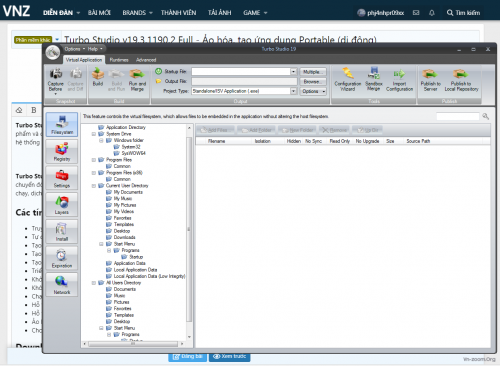Open the Filesystem panel in the sidebar
The width and height of the screenshot is (500, 366).
coord(62,124)
